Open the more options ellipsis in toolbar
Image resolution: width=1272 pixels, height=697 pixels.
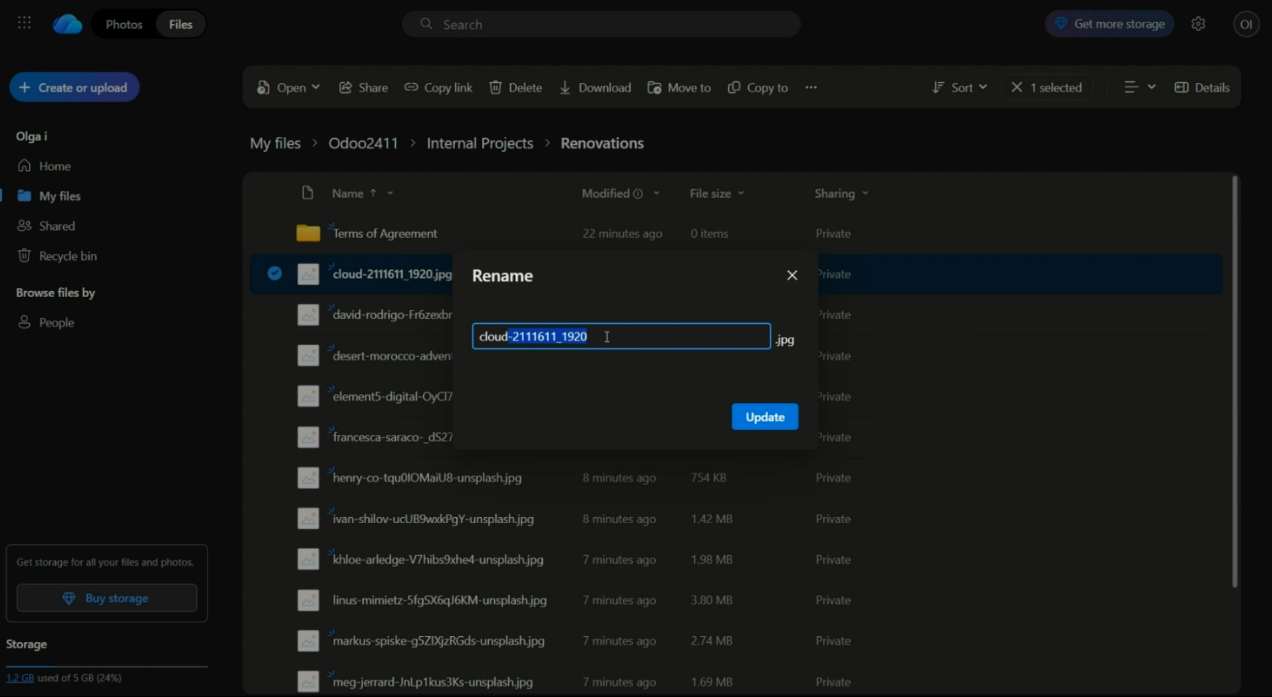pyautogui.click(x=811, y=88)
